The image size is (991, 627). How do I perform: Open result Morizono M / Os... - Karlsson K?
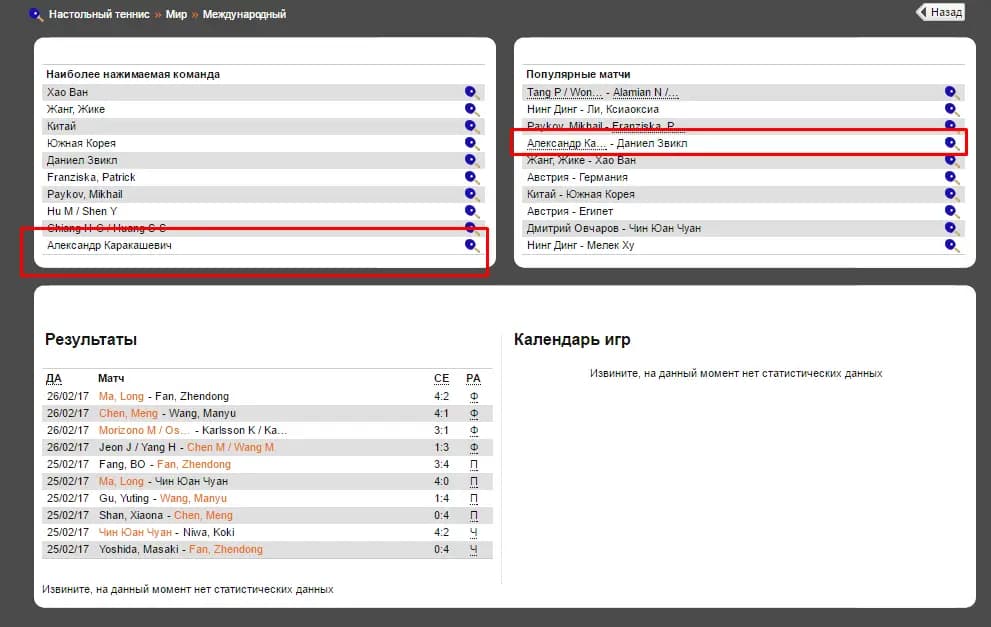193,430
